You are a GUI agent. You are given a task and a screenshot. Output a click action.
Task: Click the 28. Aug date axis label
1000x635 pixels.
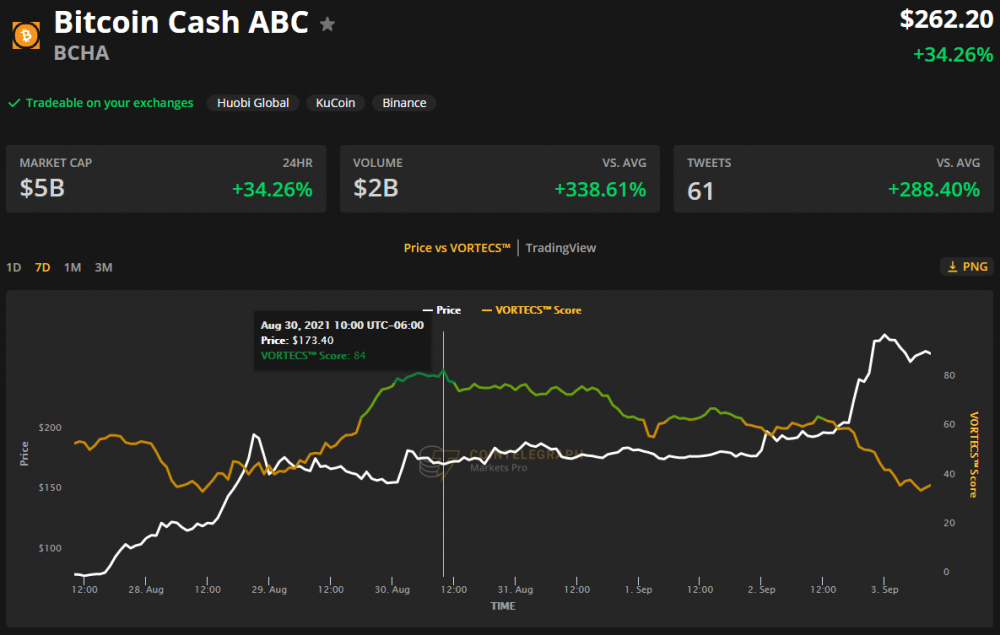(145, 590)
